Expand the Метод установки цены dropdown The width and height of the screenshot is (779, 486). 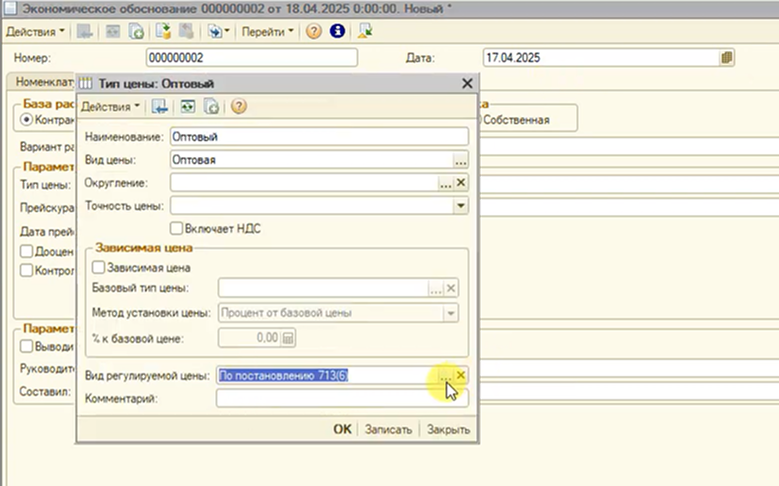click(451, 313)
